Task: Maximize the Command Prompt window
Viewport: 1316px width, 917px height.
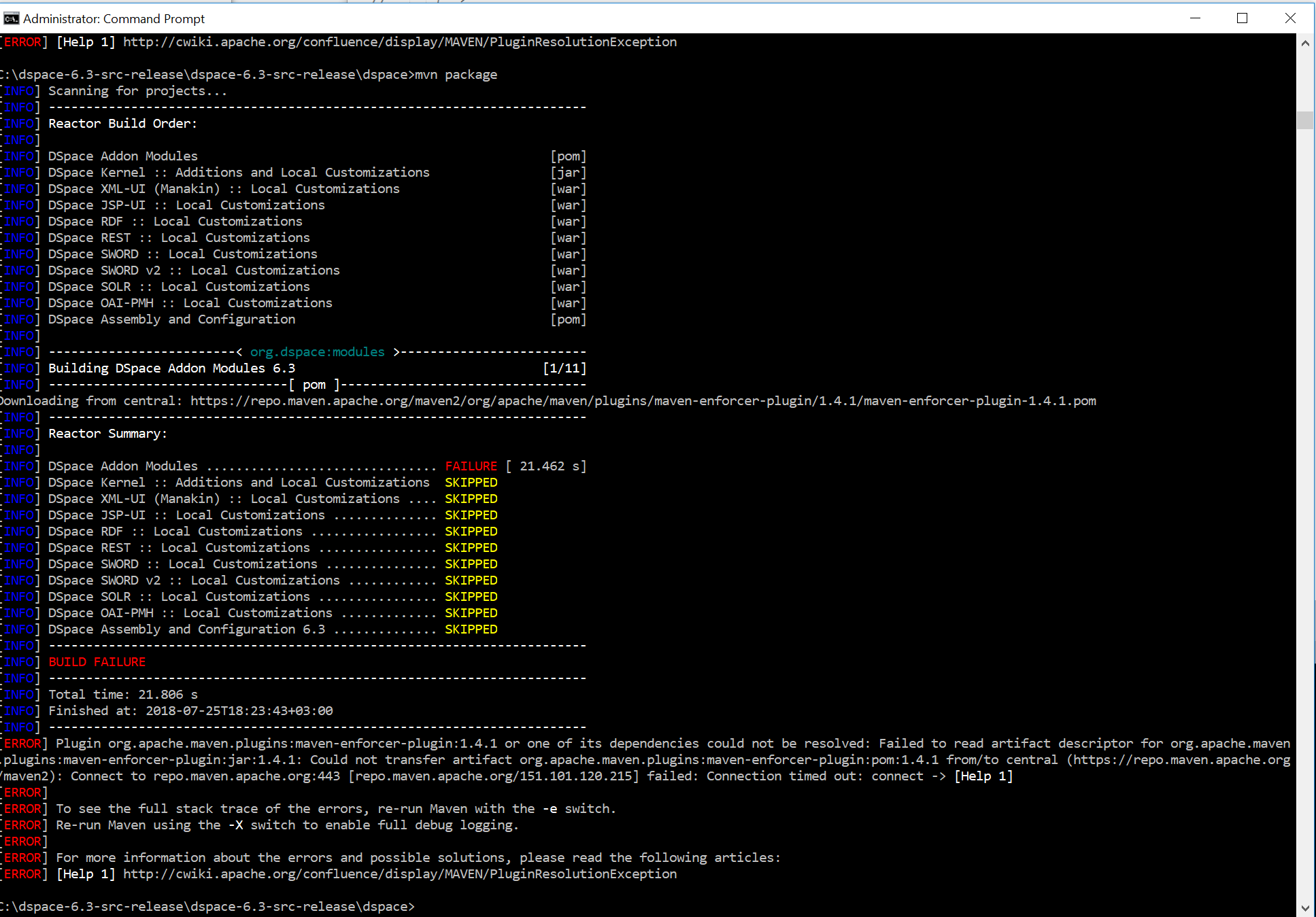Action: (x=1242, y=18)
